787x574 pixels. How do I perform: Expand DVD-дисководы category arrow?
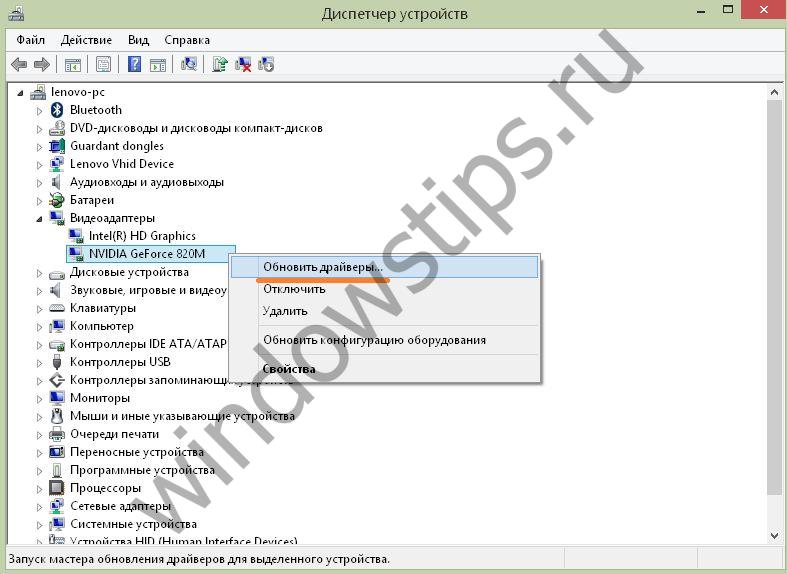click(x=39, y=129)
